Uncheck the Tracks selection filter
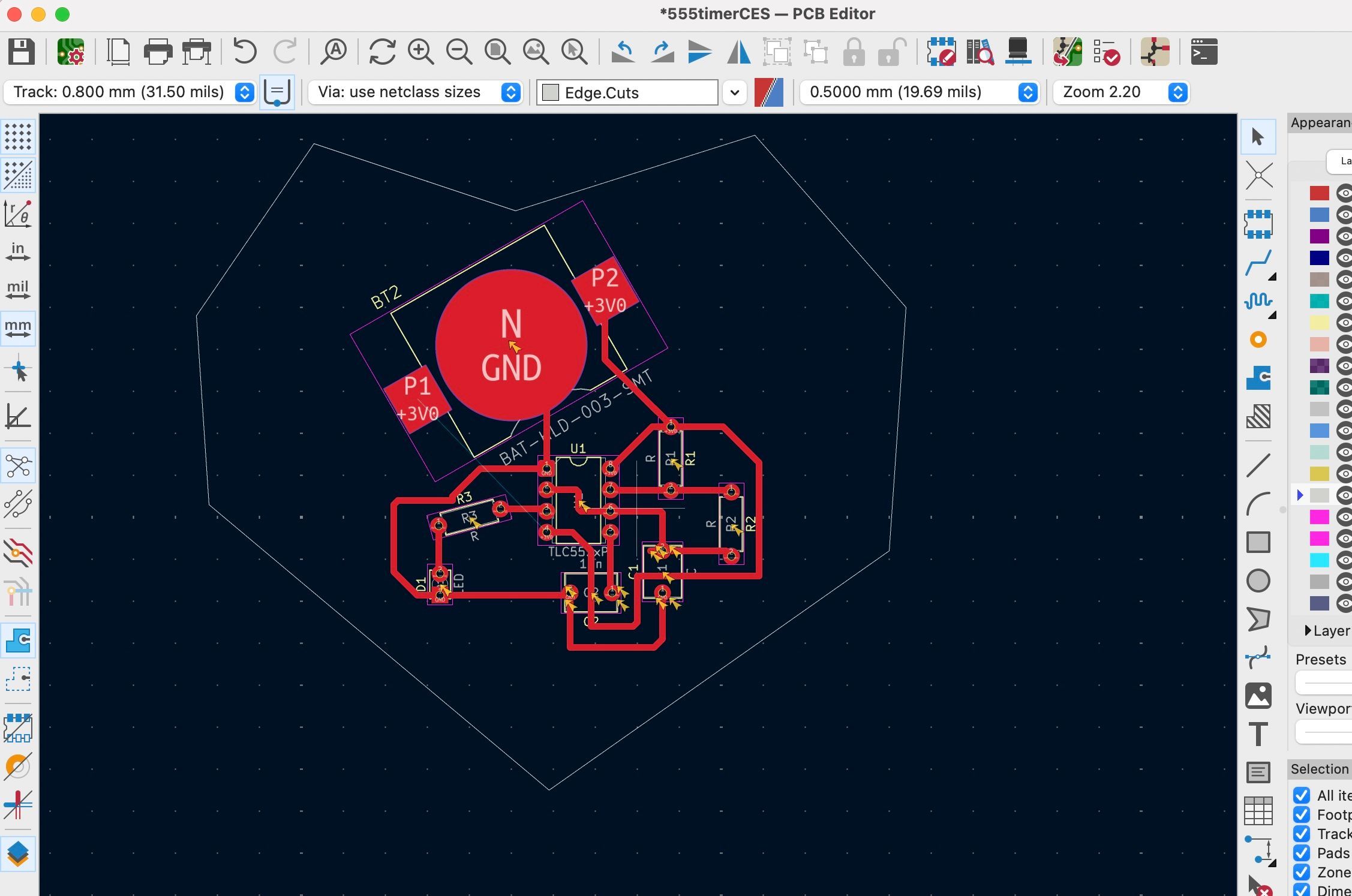 tap(1301, 834)
